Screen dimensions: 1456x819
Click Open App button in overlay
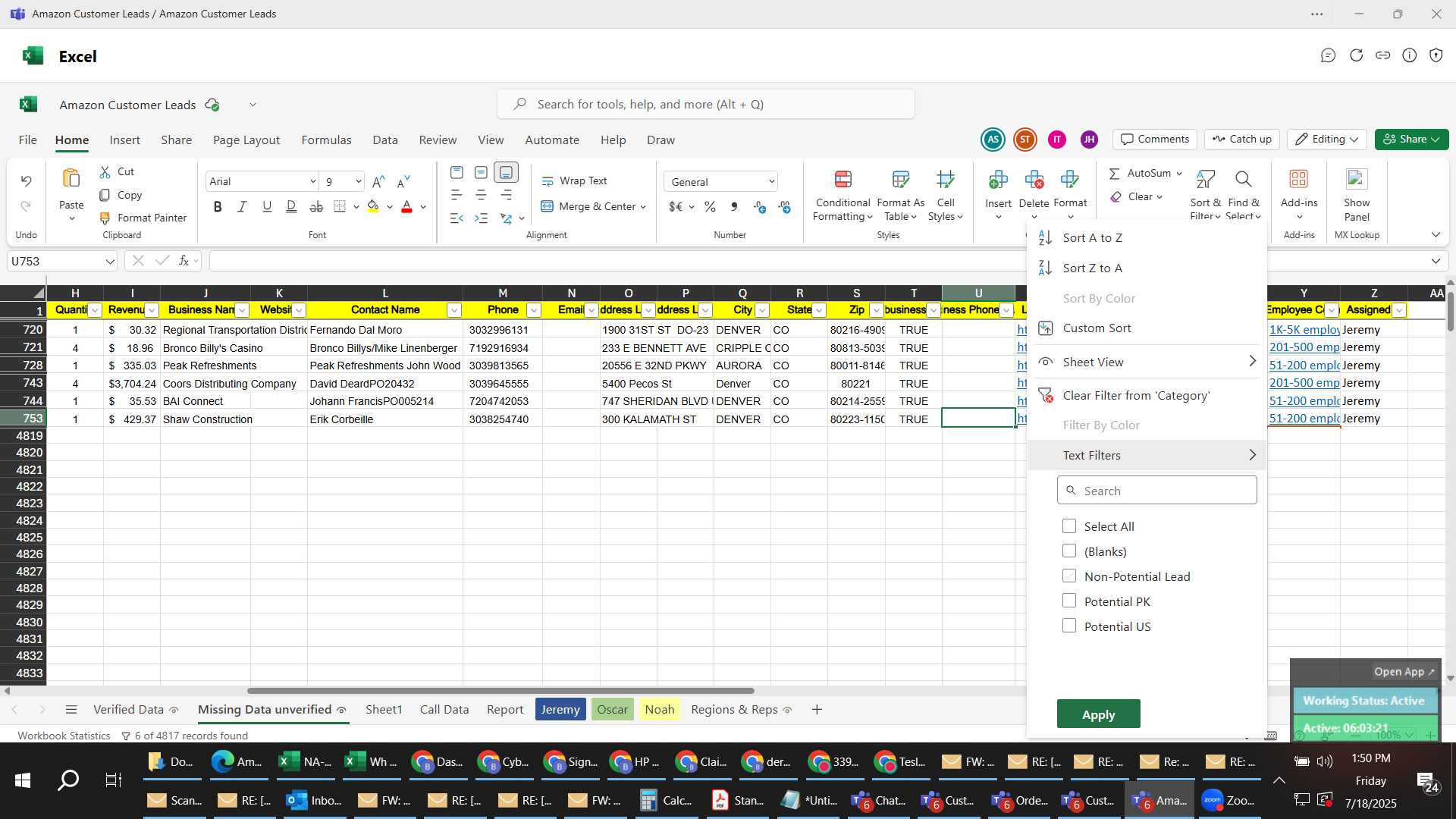[1404, 672]
